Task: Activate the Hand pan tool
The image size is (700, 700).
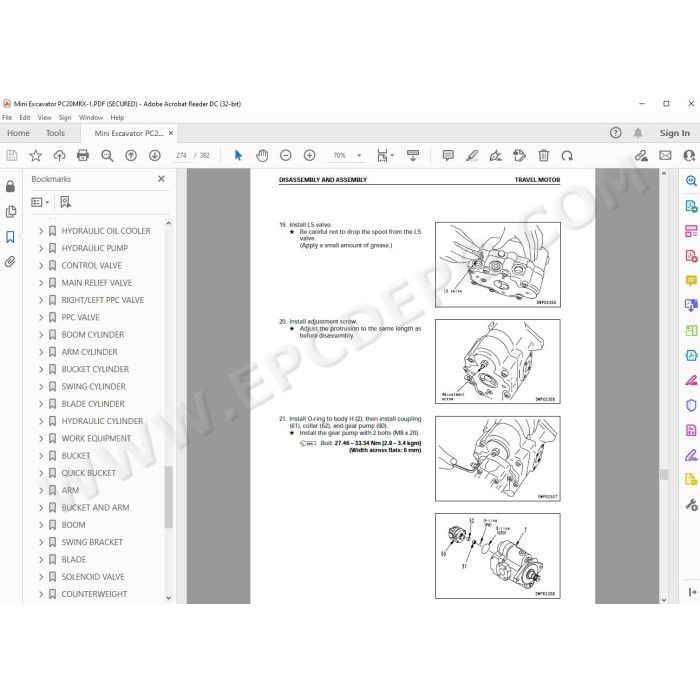Action: click(x=262, y=155)
